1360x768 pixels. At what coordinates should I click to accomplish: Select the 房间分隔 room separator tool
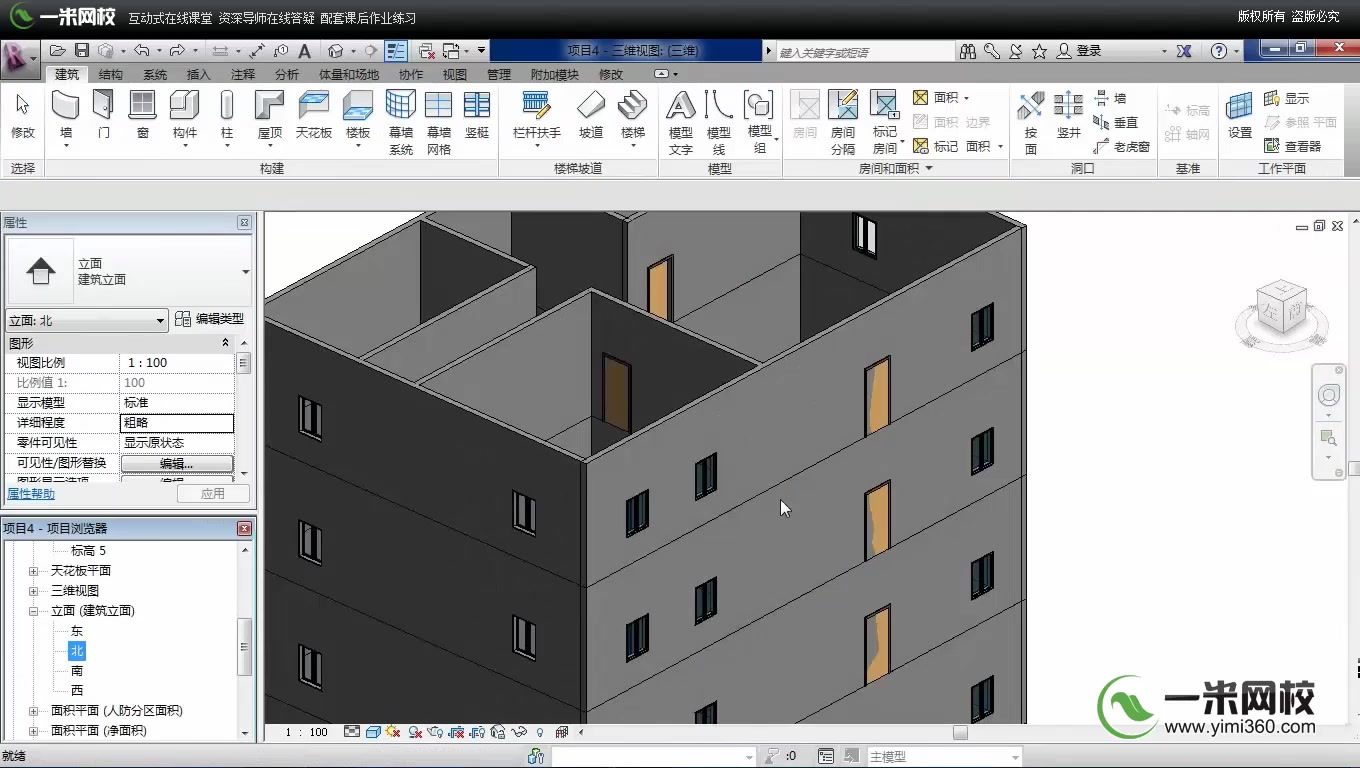click(x=843, y=122)
